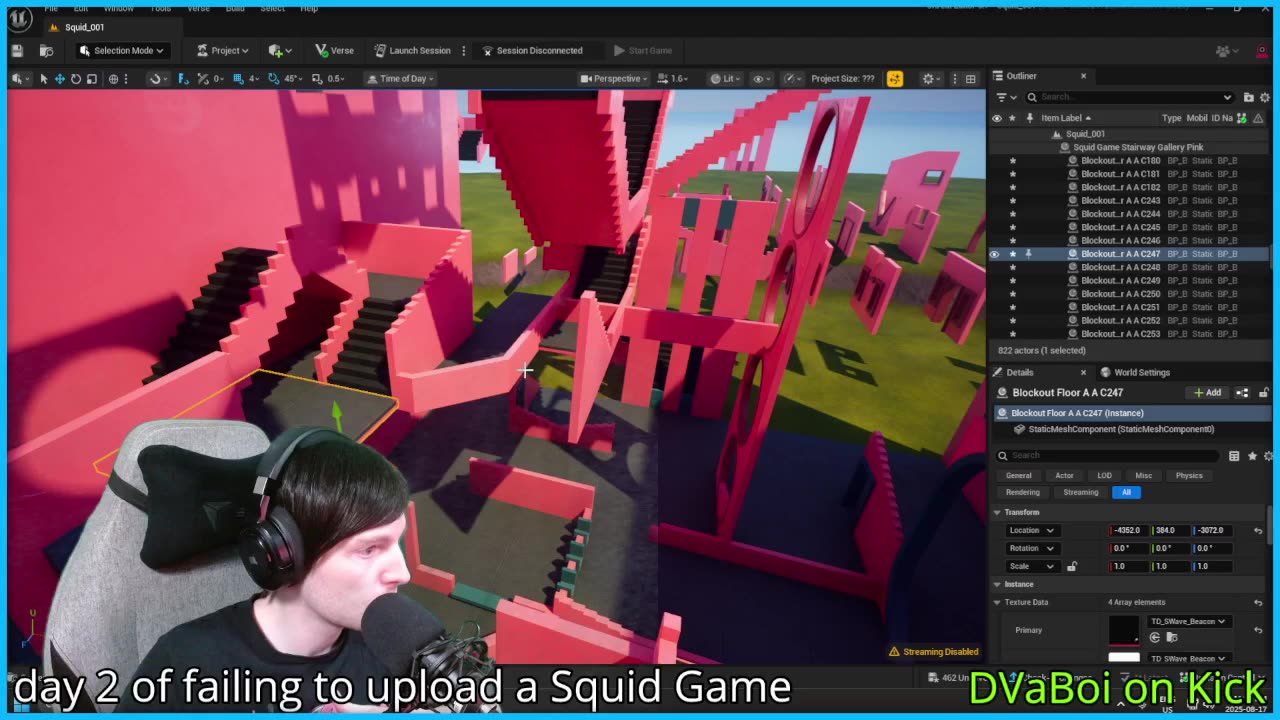Image resolution: width=1280 pixels, height=720 pixels.
Task: Sort Outliner by Item Label column
Action: point(1066,118)
